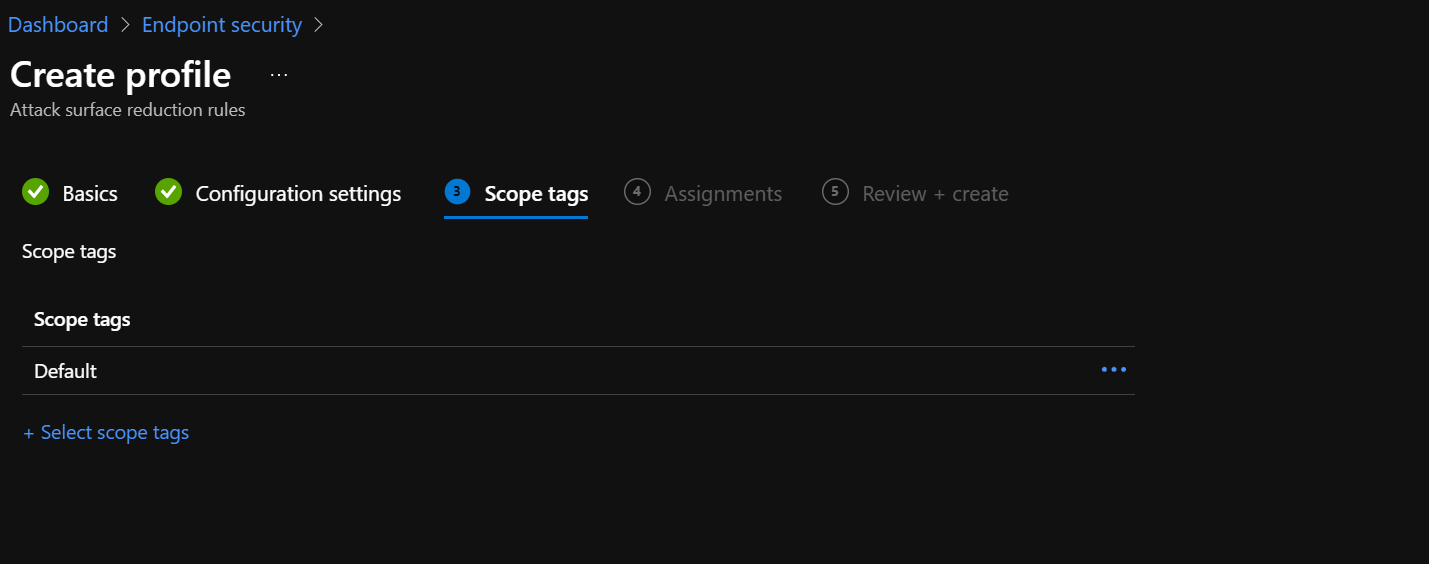Viewport: 1429px width, 564px height.
Task: Click the green checkmark icon beside Basics
Action: click(35, 192)
